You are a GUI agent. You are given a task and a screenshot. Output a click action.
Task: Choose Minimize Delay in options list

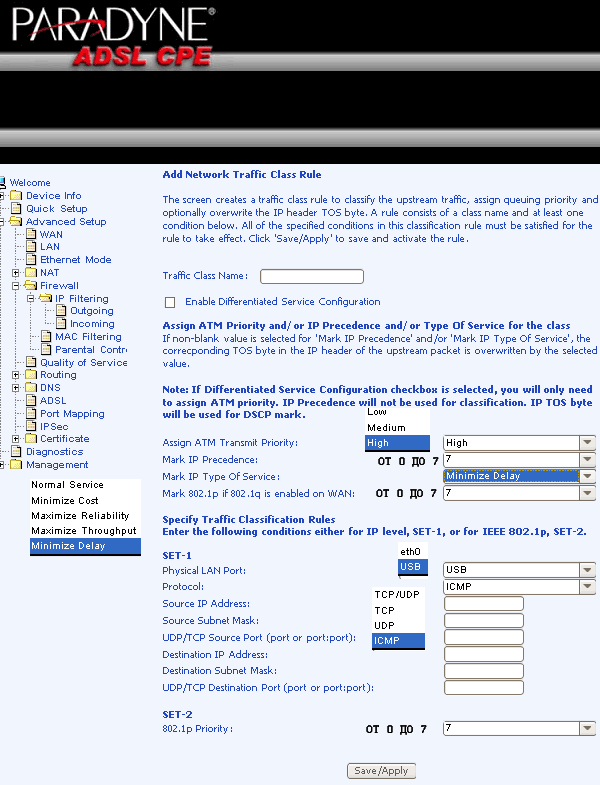point(86,546)
